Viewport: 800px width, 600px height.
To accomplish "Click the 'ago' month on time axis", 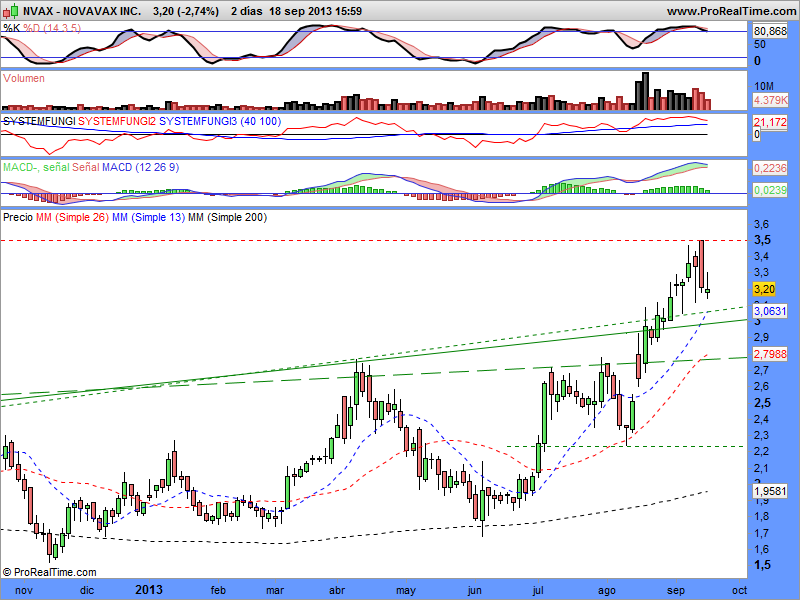I will click(x=607, y=591).
